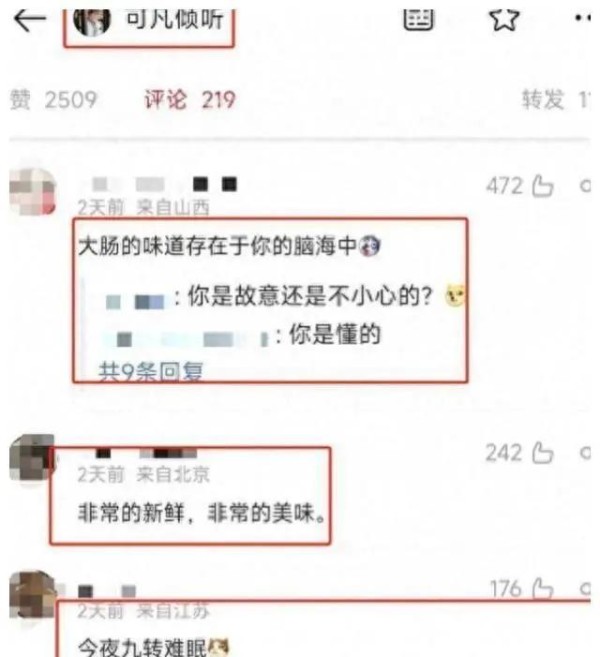This screenshot has height=657, width=600.
Task: Open the 可凡倾听 profile avatar
Action: 92,22
